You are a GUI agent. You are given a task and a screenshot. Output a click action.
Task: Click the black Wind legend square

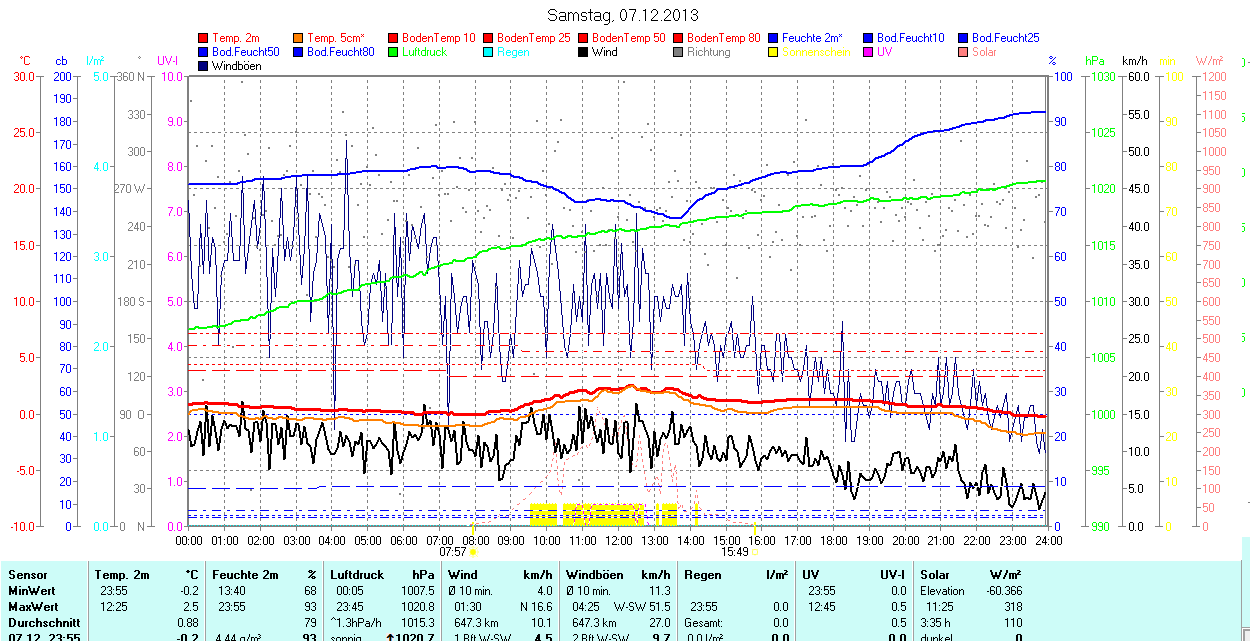(584, 52)
